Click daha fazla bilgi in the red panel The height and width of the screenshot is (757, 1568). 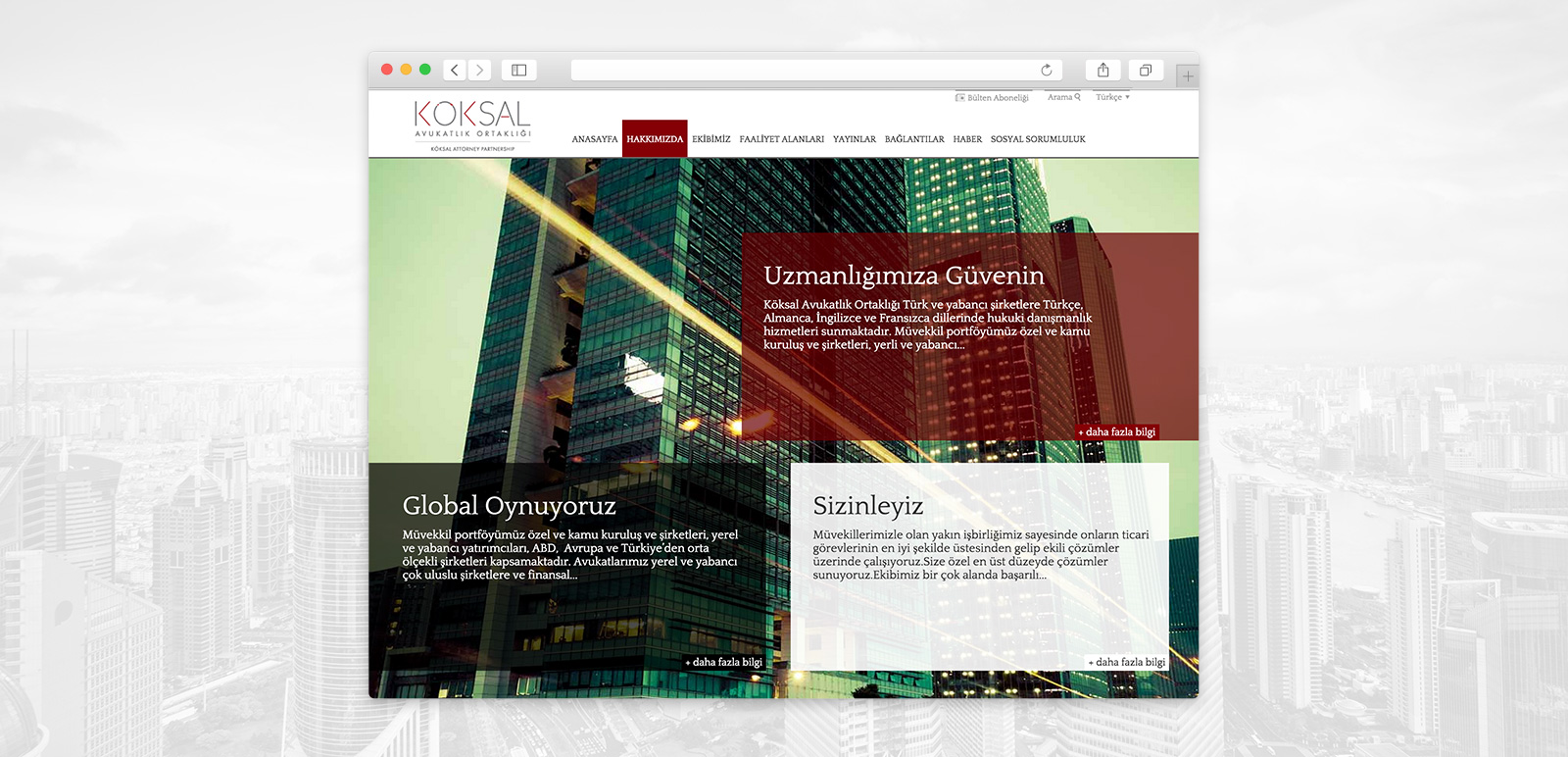1117,431
